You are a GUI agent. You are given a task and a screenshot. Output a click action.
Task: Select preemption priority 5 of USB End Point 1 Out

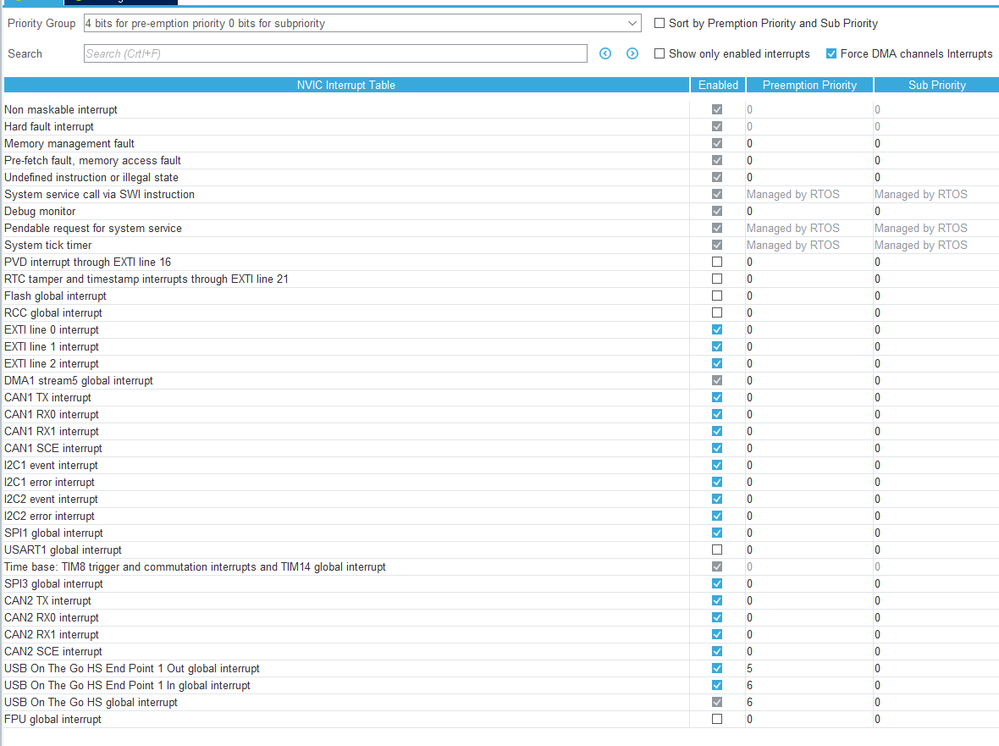[809, 668]
